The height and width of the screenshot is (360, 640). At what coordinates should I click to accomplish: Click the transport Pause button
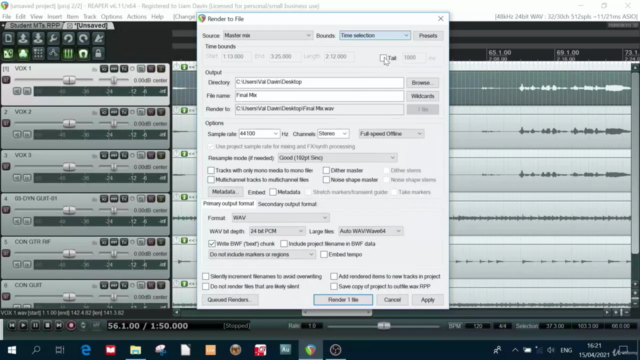click(x=36, y=325)
